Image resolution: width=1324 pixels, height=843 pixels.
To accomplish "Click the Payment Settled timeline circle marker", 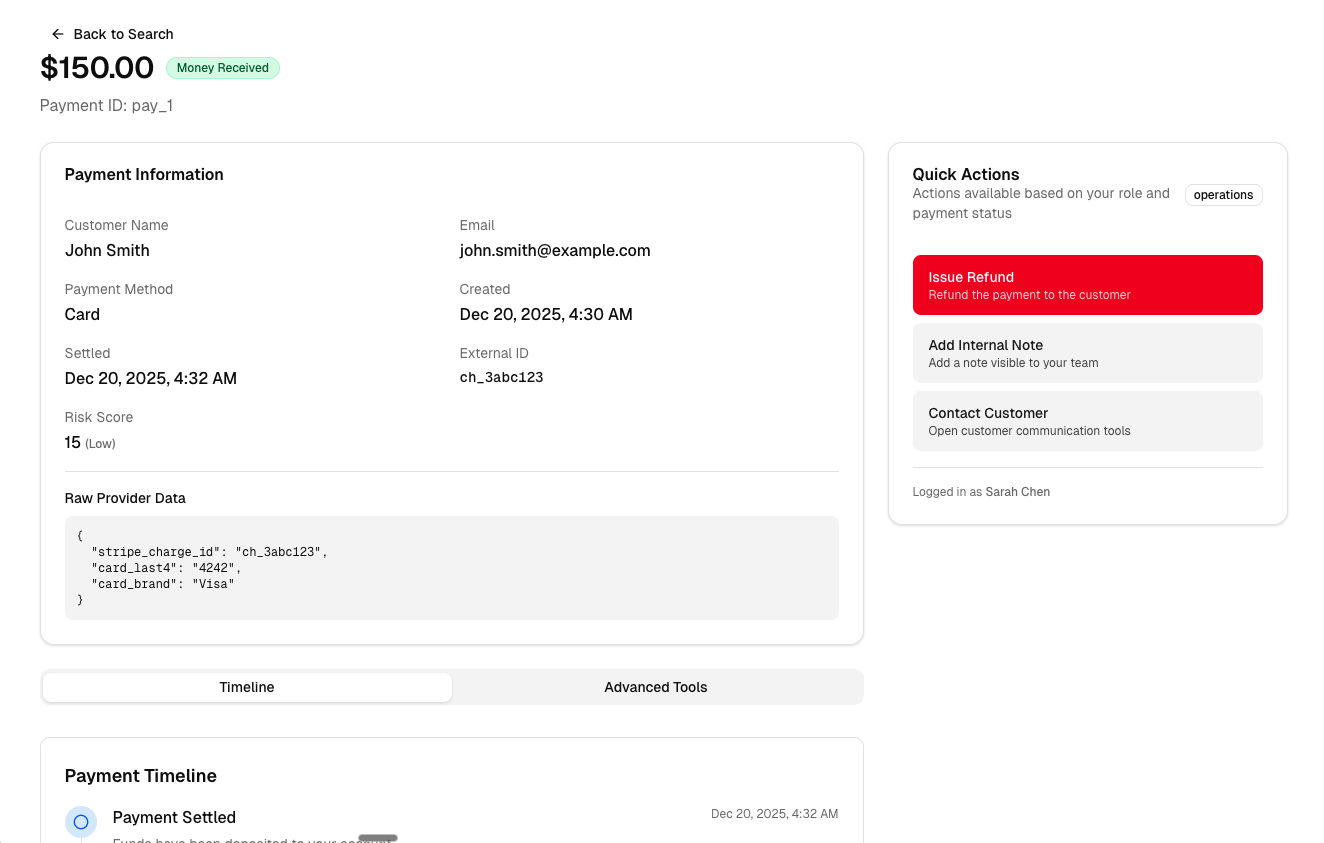I will [80, 821].
